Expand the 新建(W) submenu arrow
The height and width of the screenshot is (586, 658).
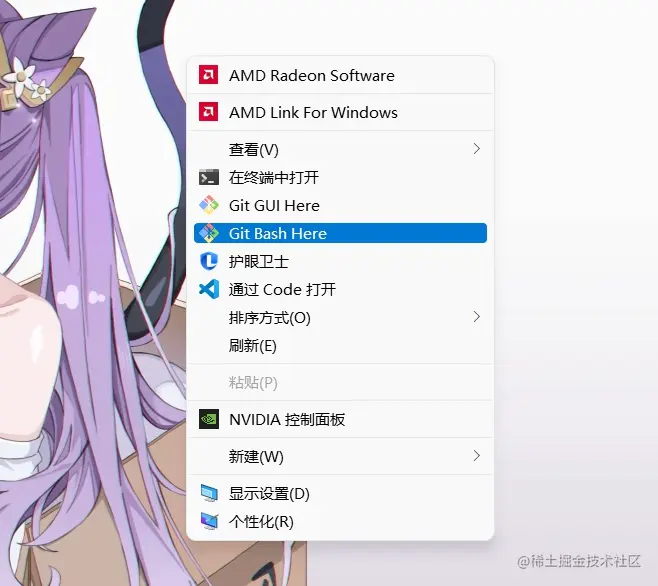pyautogui.click(x=476, y=455)
